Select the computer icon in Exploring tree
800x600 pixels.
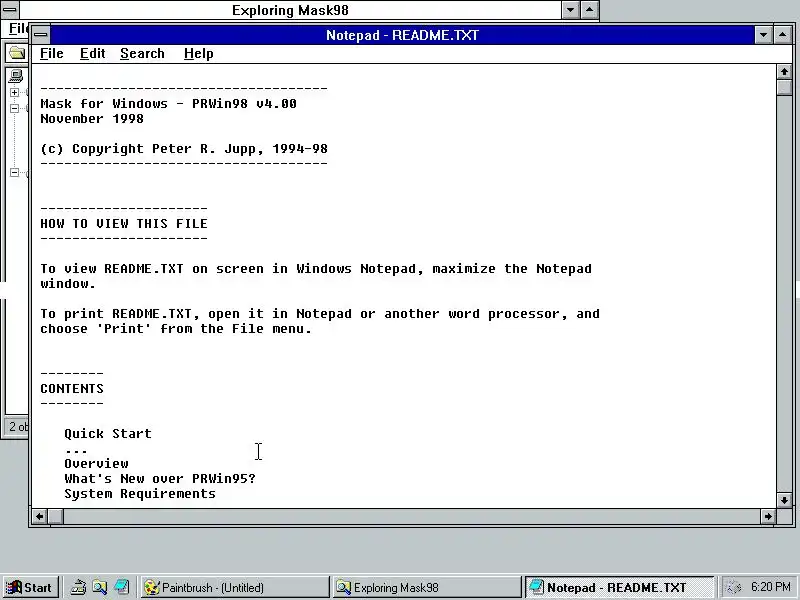(x=16, y=77)
